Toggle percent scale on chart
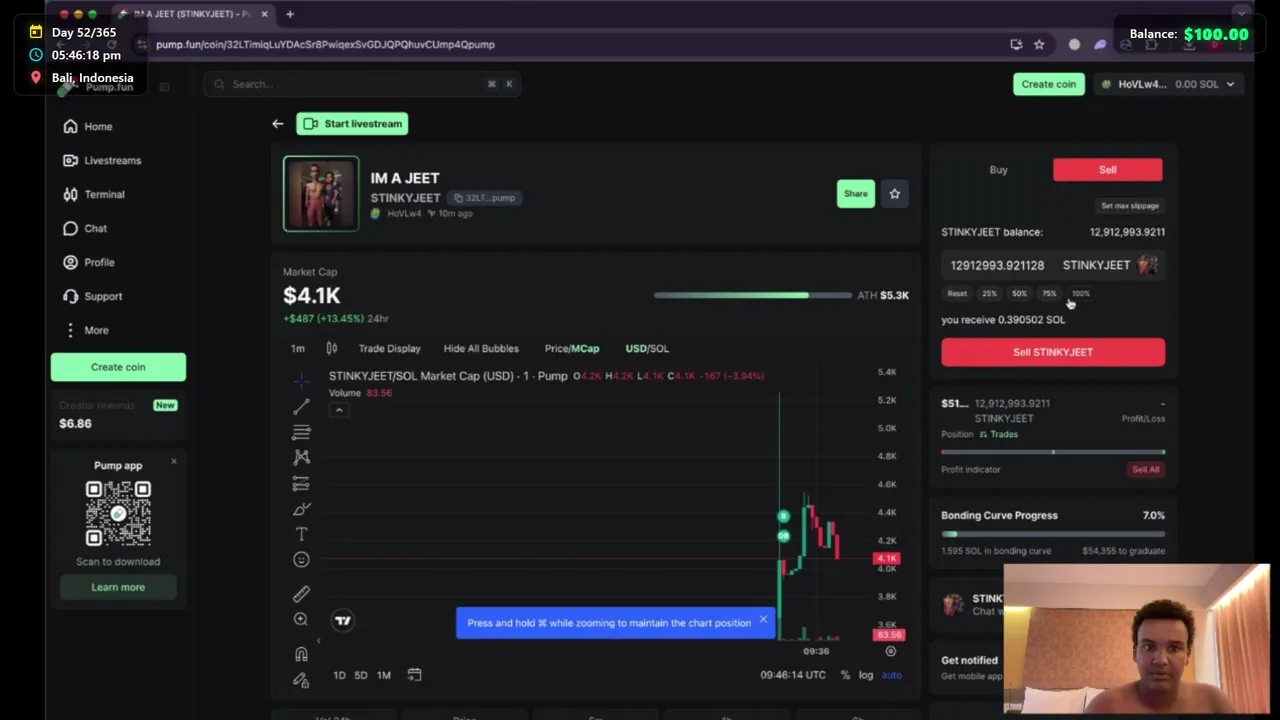1280x720 pixels. click(x=845, y=675)
